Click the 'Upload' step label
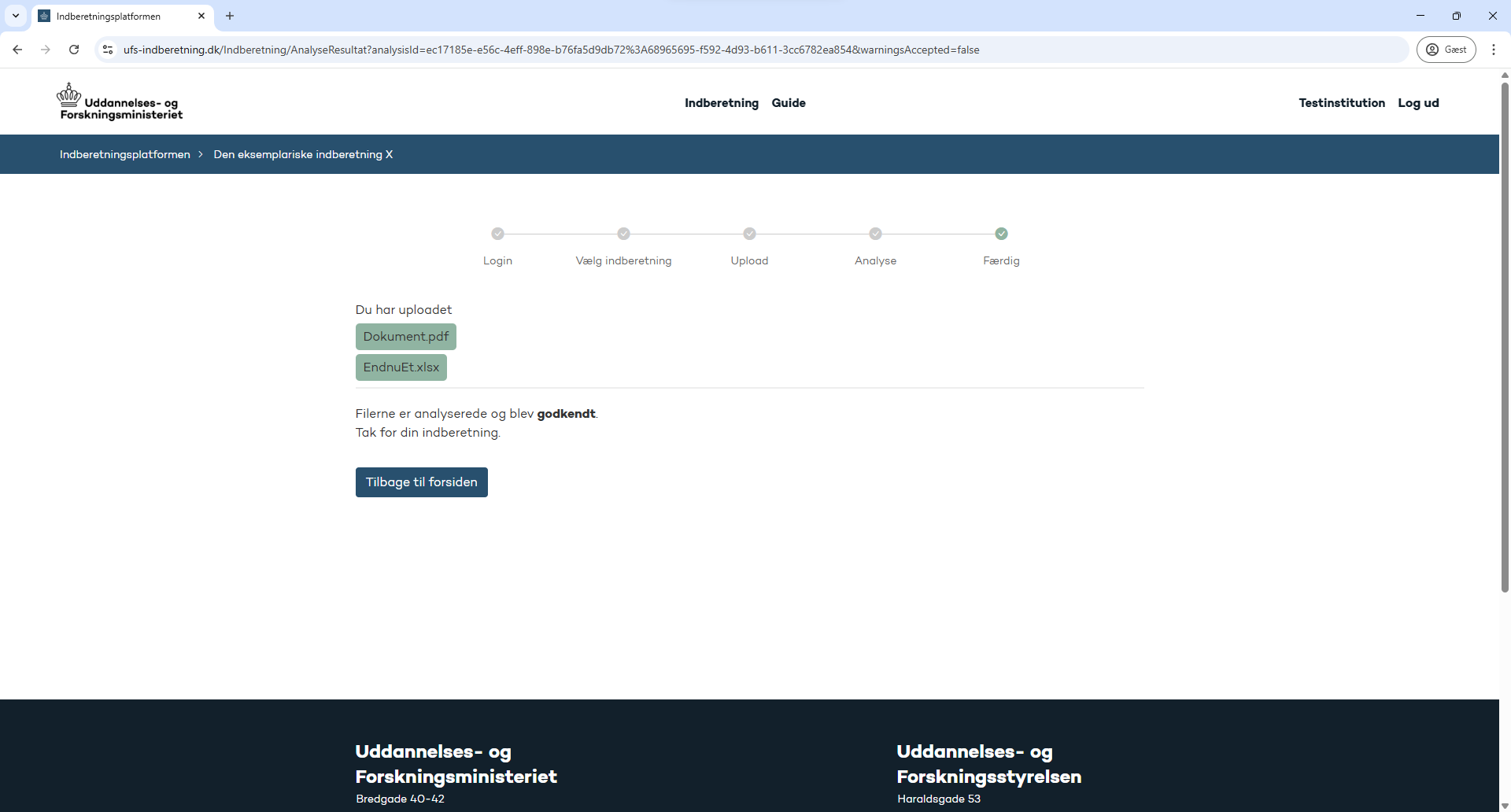The height and width of the screenshot is (812, 1511). pyautogui.click(x=749, y=260)
